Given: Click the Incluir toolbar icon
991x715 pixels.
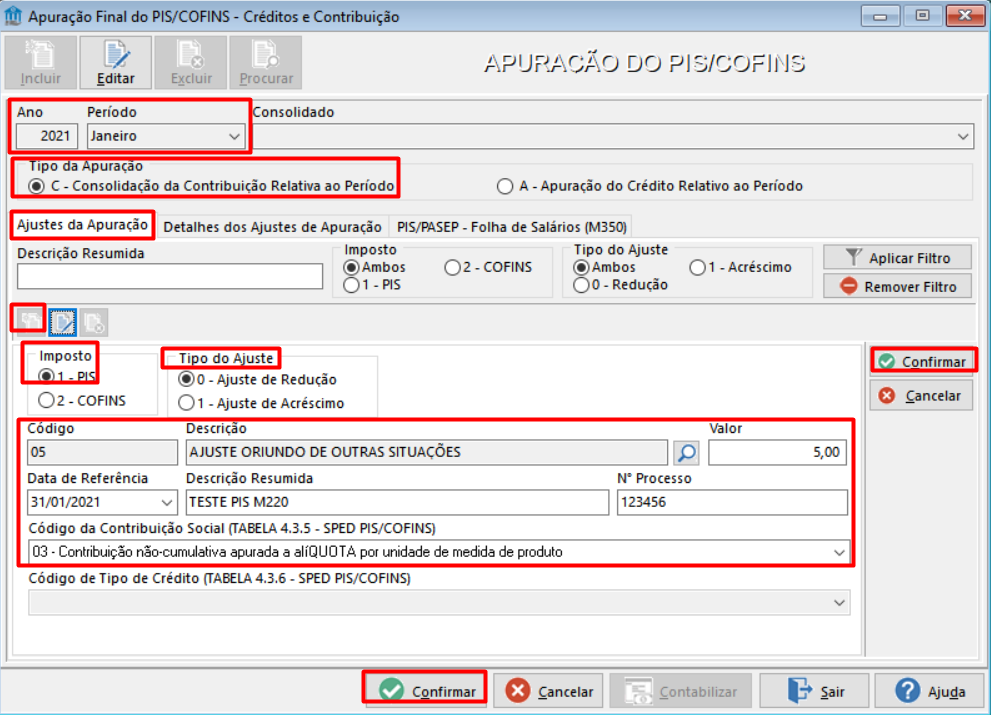Looking at the screenshot, I should pos(41,62).
